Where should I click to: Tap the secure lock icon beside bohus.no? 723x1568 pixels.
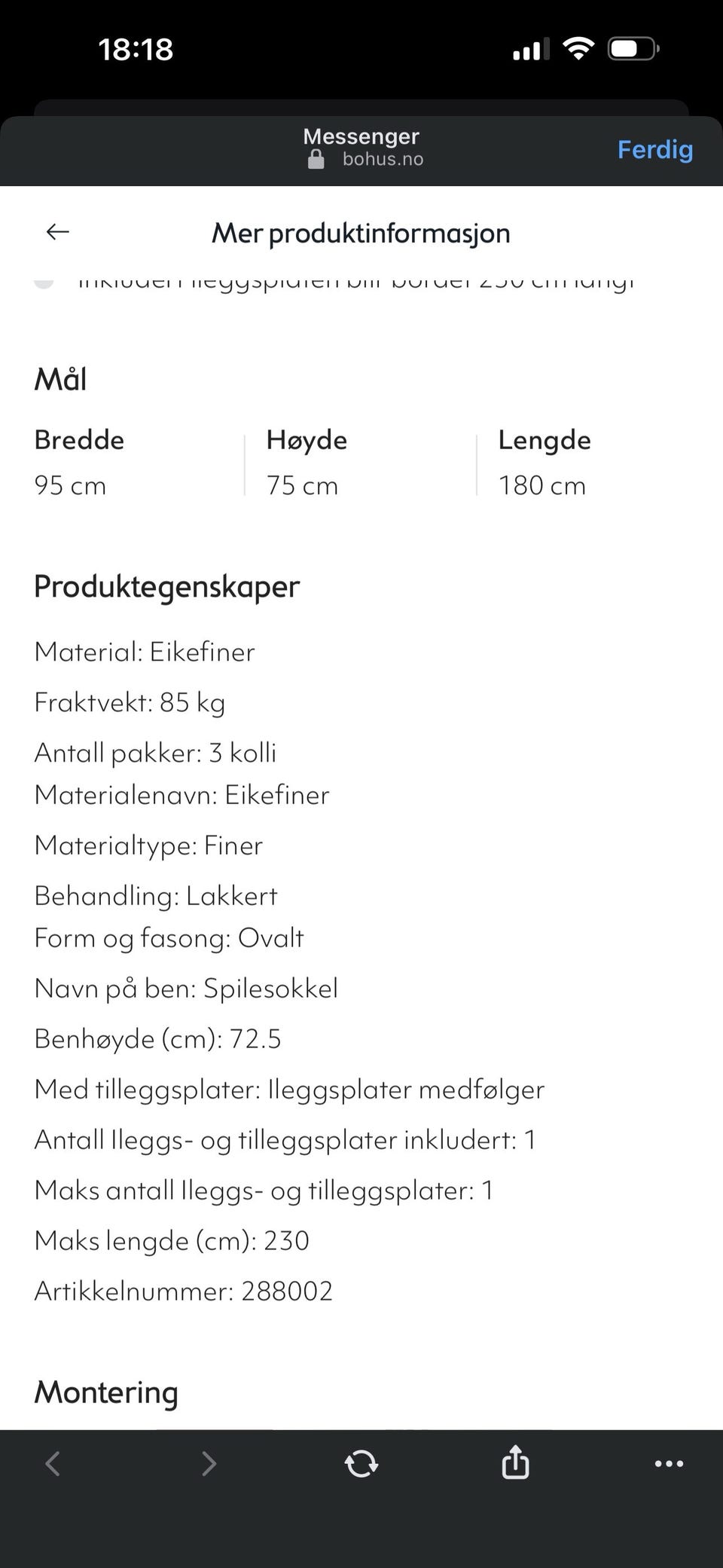click(316, 158)
